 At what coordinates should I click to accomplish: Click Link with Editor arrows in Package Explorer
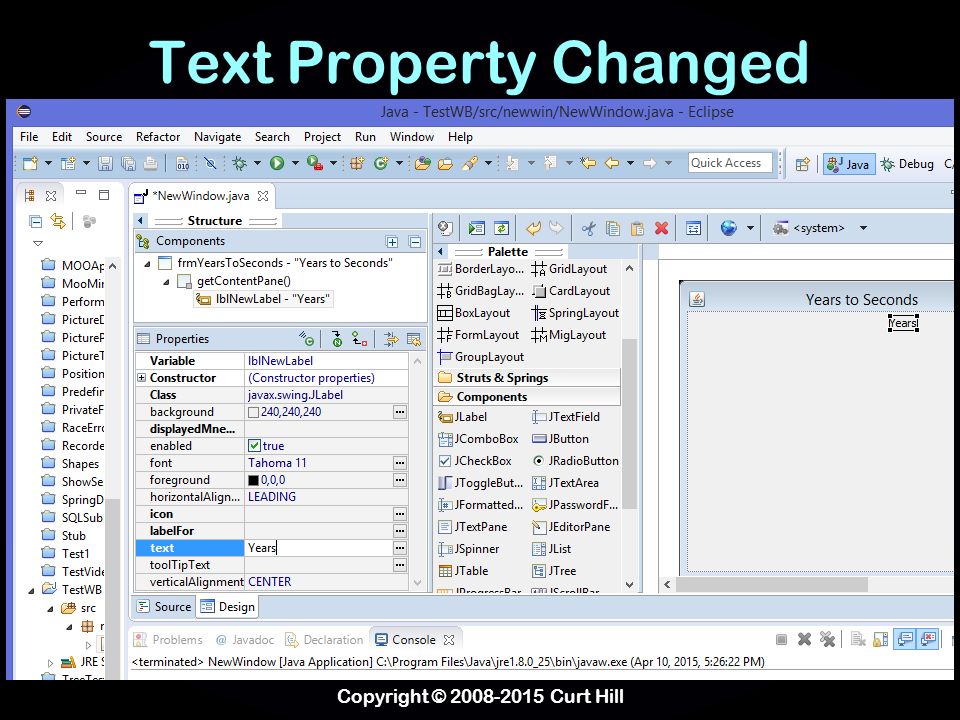tap(58, 221)
